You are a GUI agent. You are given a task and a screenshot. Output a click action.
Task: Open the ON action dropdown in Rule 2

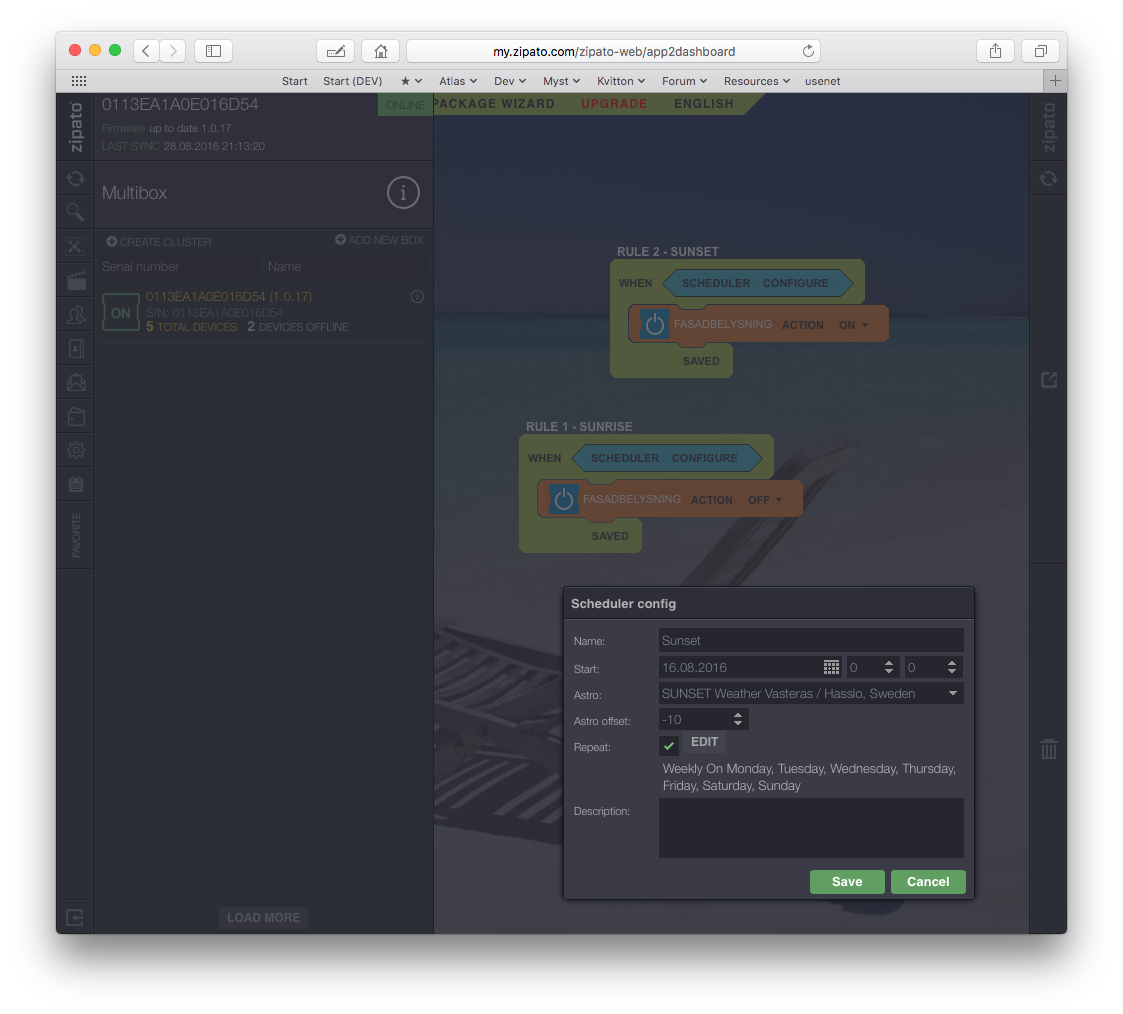click(853, 325)
